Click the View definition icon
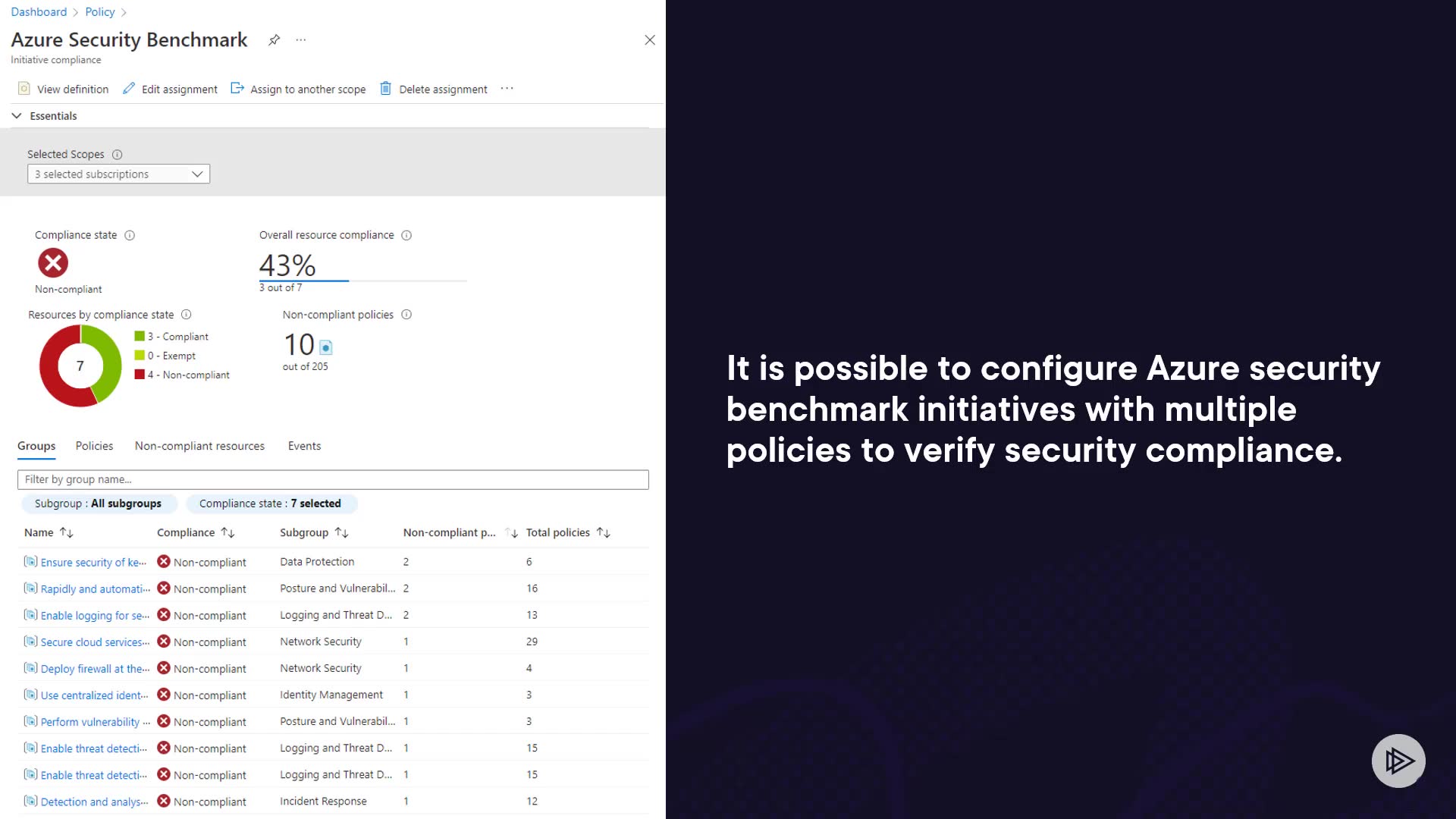Viewport: 1456px width, 819px height. tap(24, 89)
